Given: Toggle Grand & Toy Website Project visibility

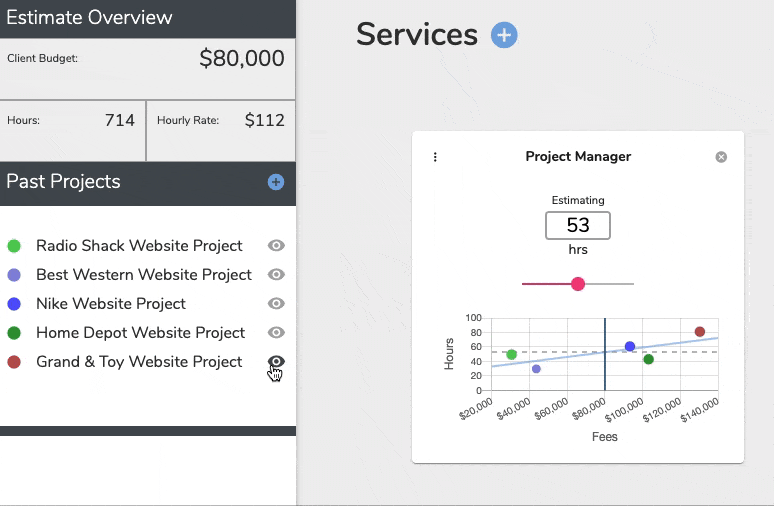Looking at the screenshot, I should point(277,362).
